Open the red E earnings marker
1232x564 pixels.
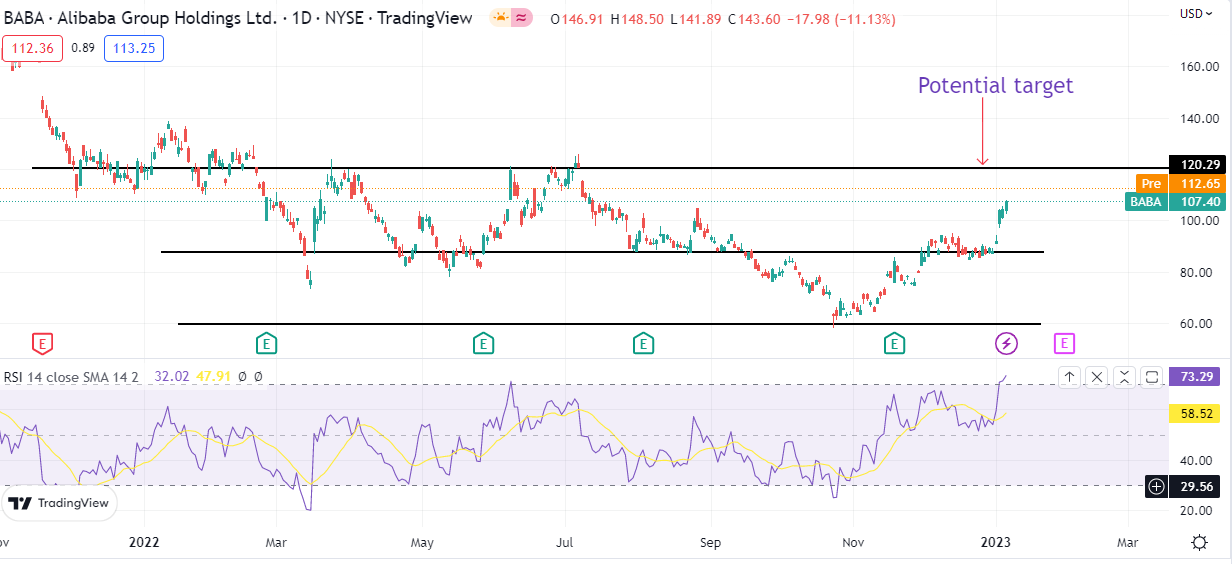point(42,344)
